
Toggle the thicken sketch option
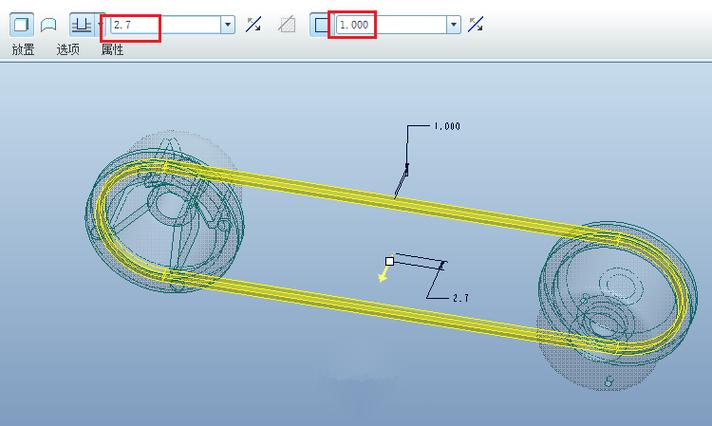(322, 24)
